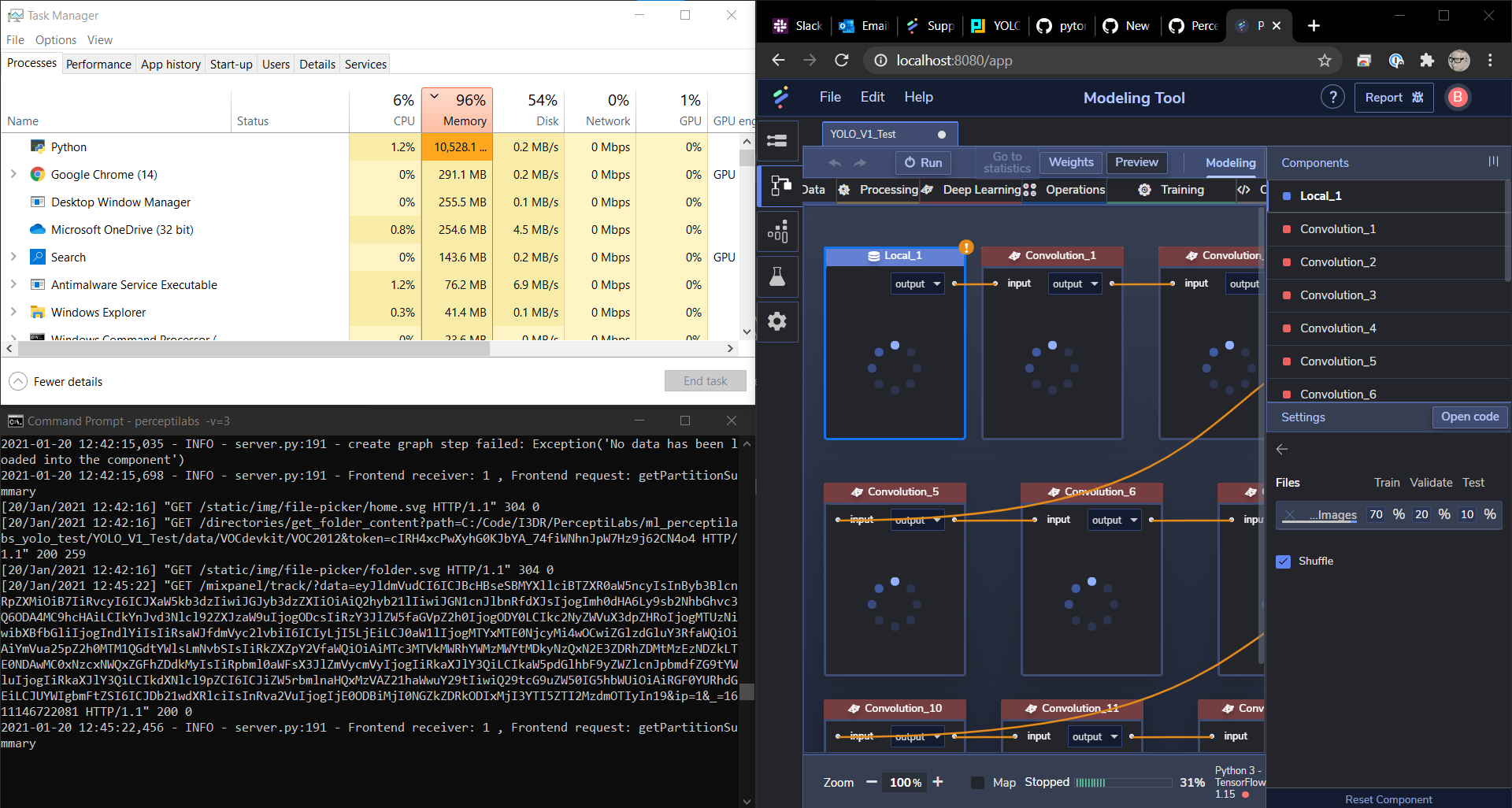Click the undo arrow above the canvas
The width and height of the screenshot is (1512, 808).
click(835, 162)
